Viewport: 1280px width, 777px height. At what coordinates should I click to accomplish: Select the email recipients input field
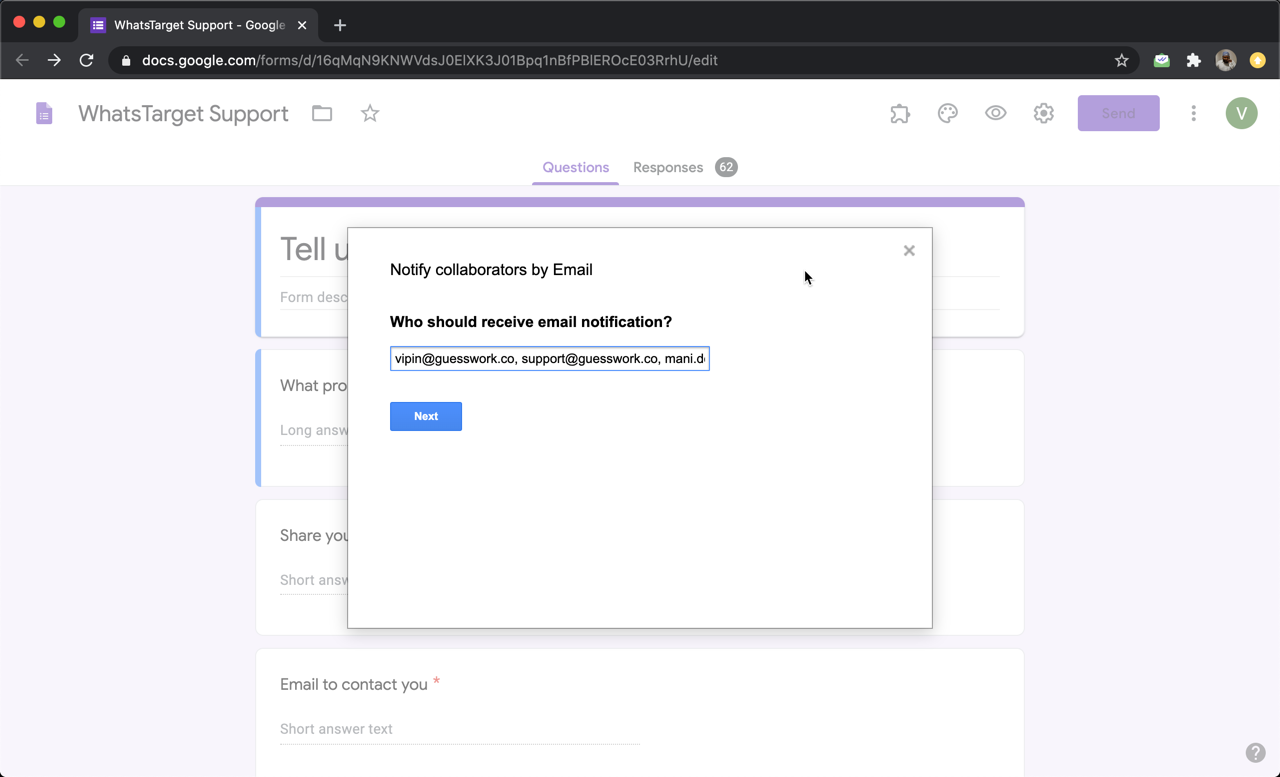549,358
